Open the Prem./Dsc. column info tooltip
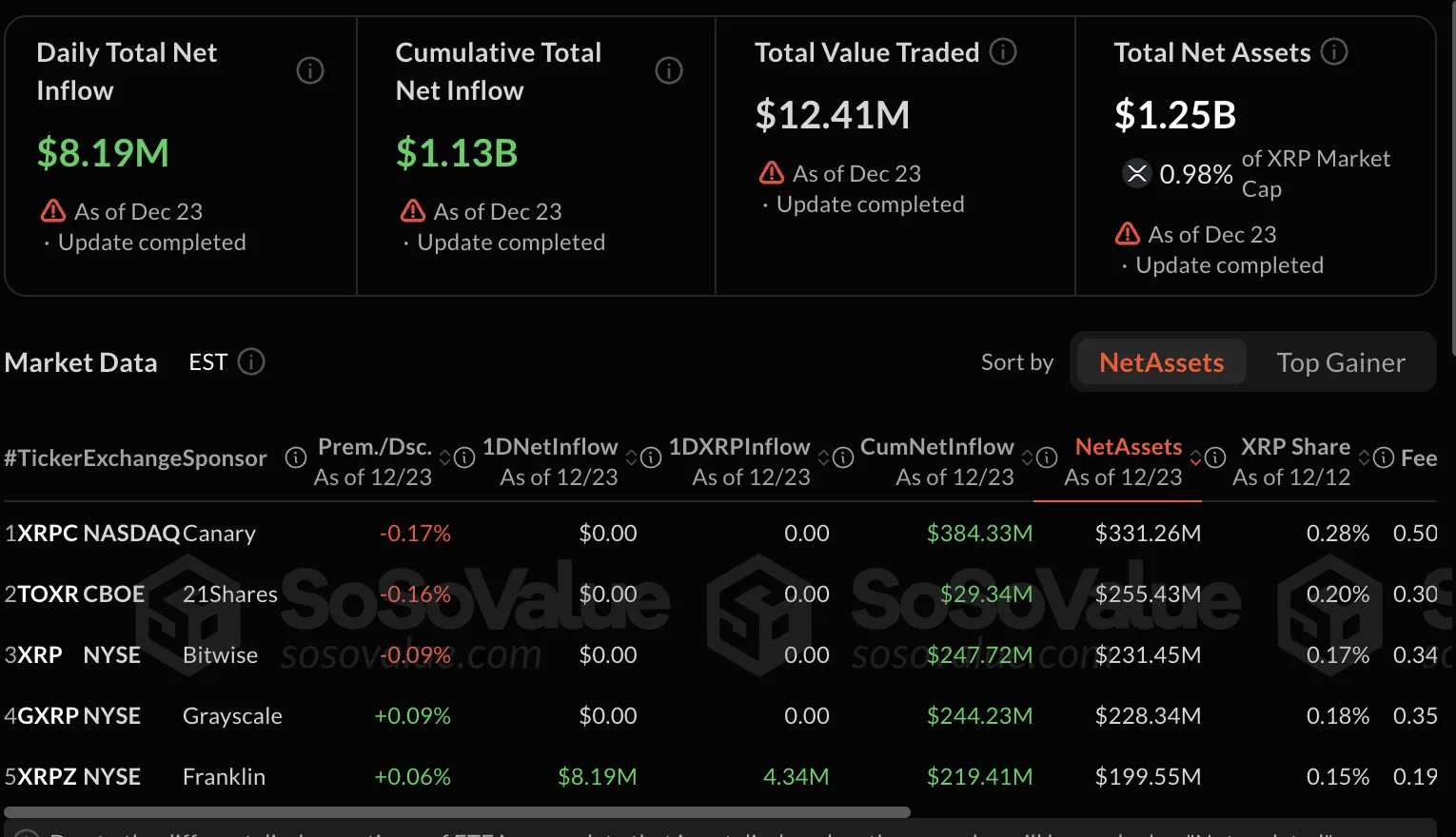1456x837 pixels. pyautogui.click(x=463, y=457)
